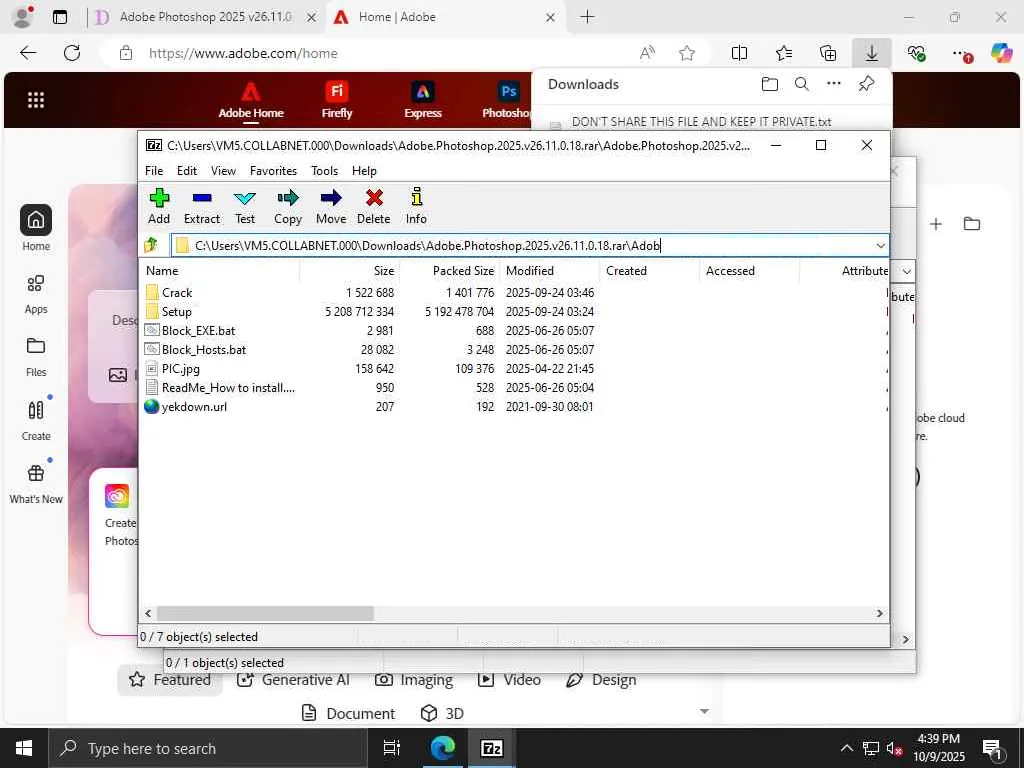Image resolution: width=1024 pixels, height=768 pixels.
Task: Extract files using the Extract toolbar icon
Action: tap(202, 206)
